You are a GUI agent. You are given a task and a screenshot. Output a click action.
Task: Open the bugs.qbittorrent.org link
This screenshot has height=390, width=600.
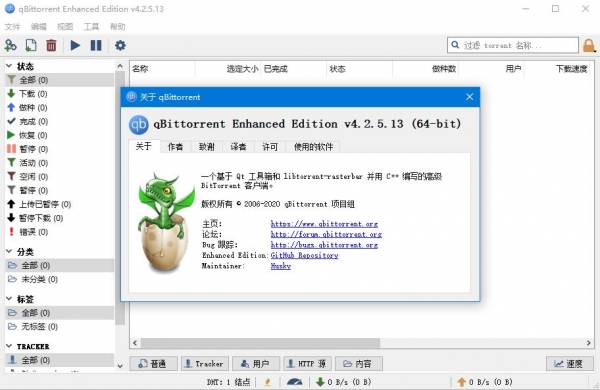click(324, 245)
